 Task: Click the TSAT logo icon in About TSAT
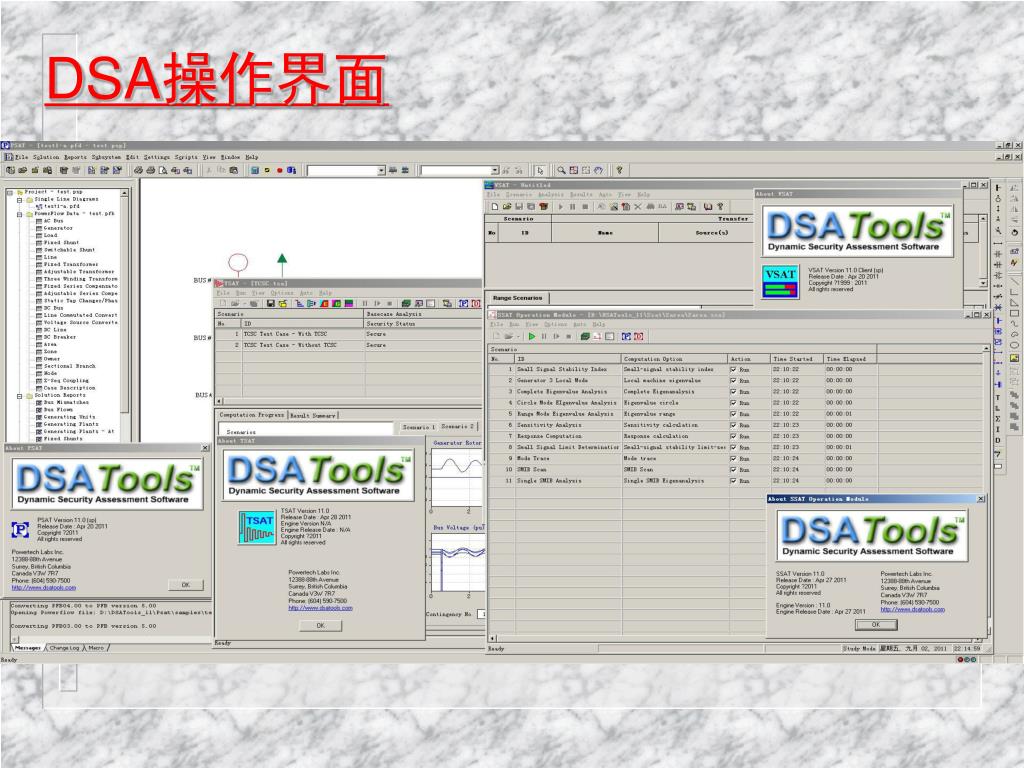257,527
